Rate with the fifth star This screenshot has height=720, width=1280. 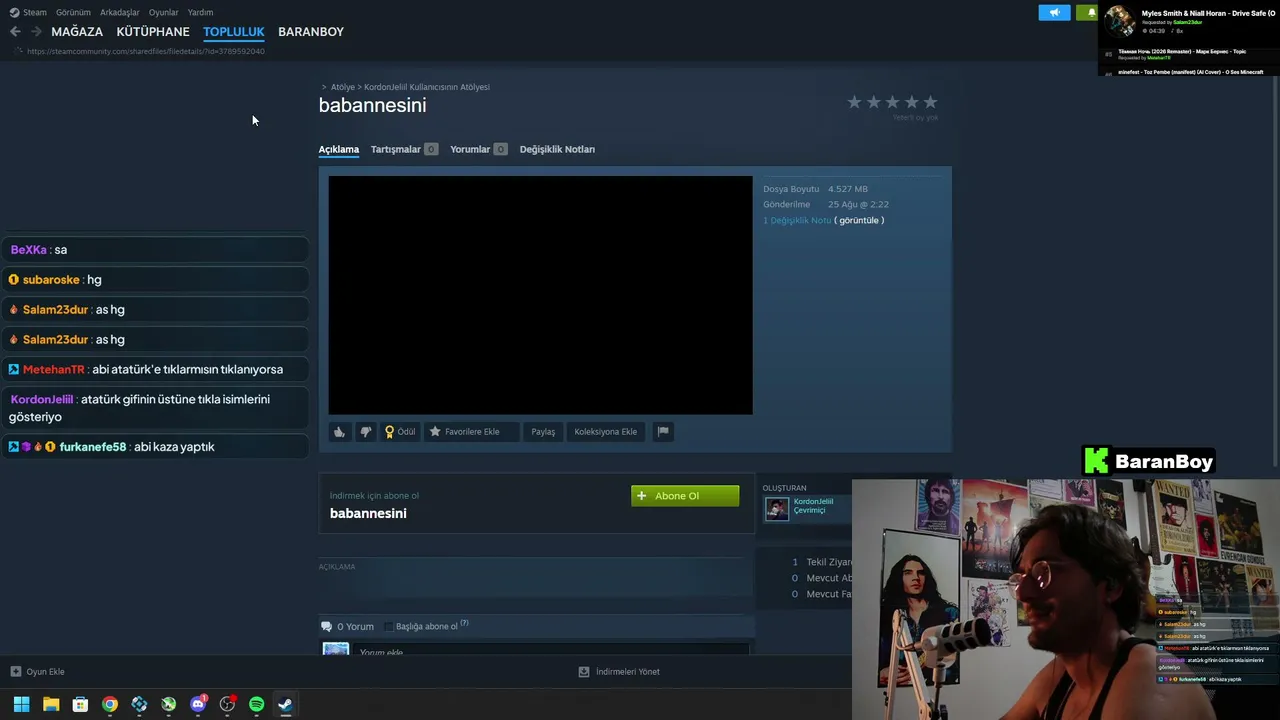931,102
